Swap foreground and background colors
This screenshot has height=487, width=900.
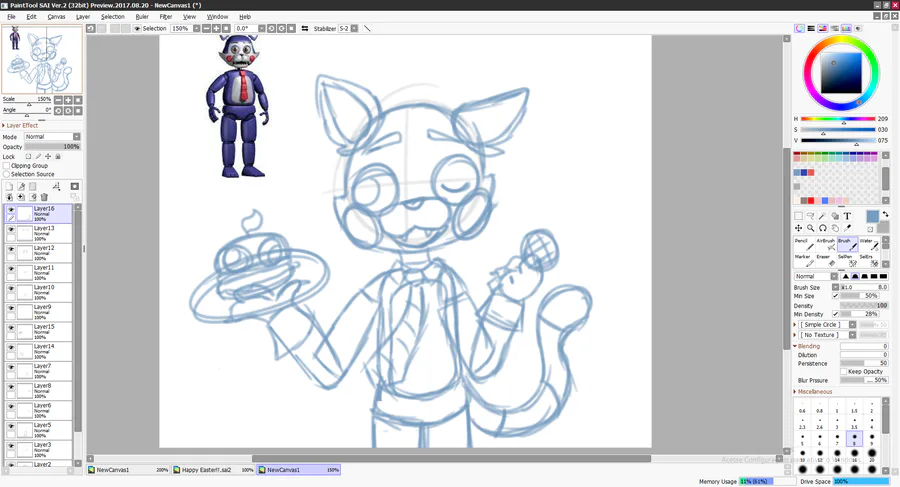click(x=886, y=214)
